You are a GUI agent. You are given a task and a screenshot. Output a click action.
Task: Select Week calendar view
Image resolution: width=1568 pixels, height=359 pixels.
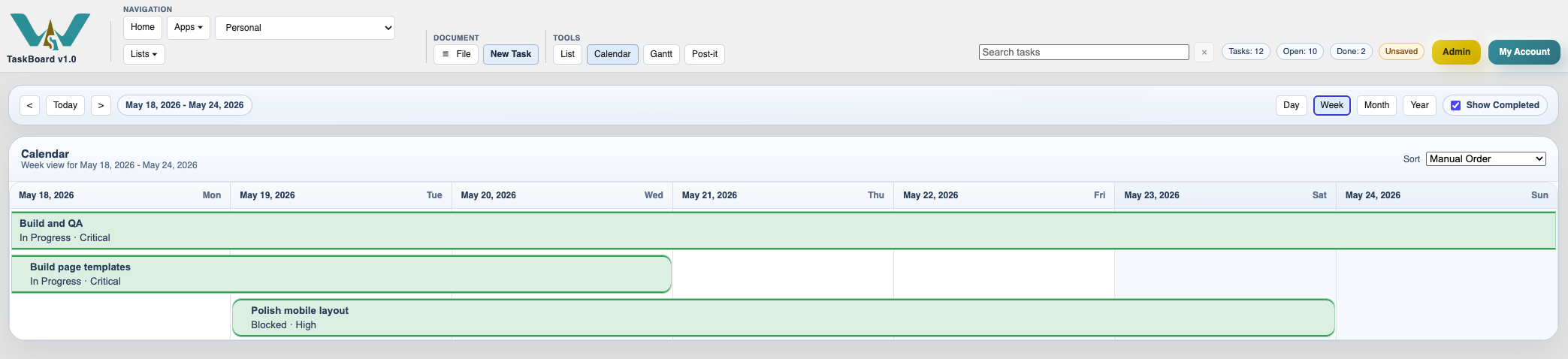(1331, 105)
